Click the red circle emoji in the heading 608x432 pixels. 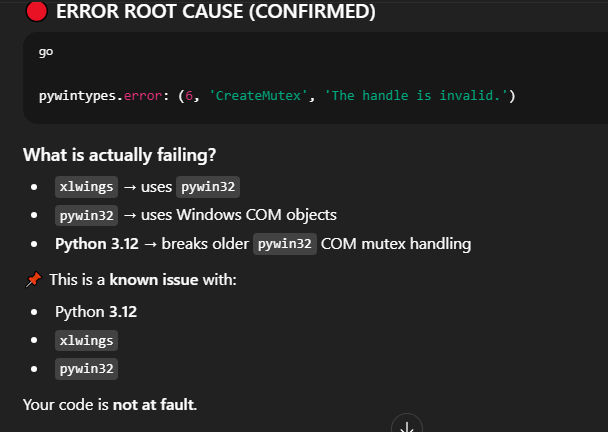[36, 12]
